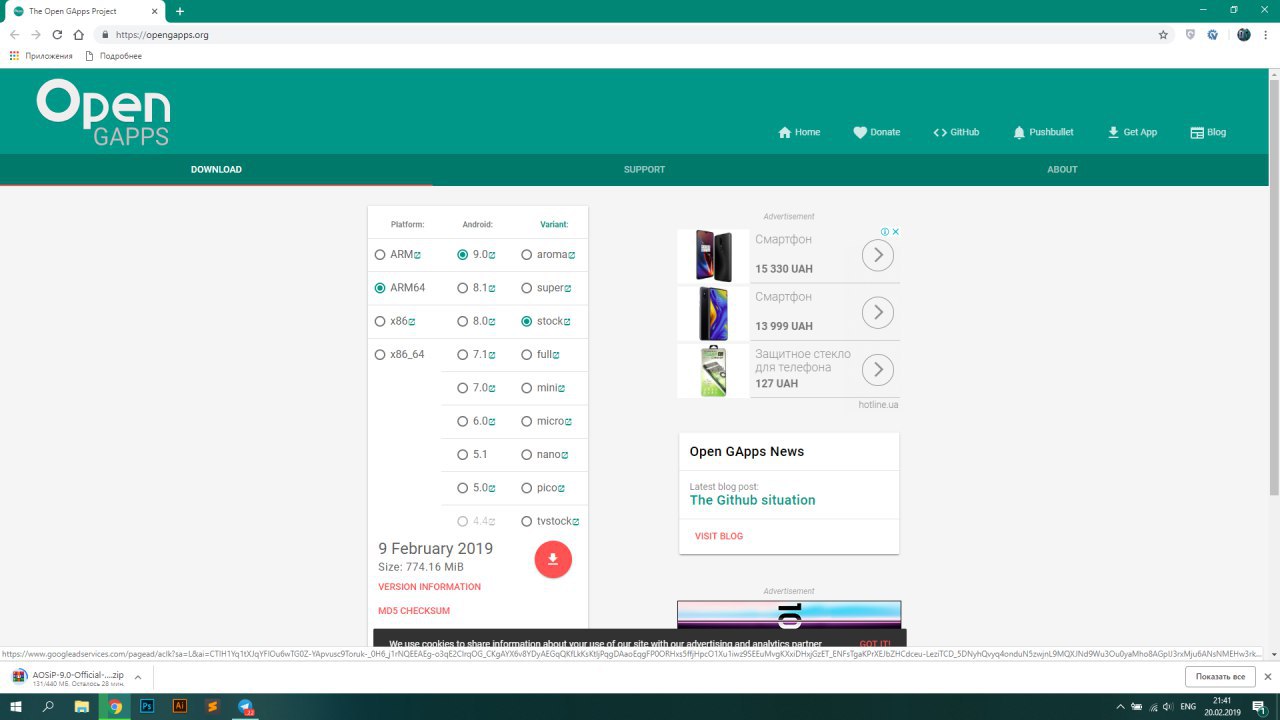
Task: Select the full variant radio button
Action: point(527,355)
